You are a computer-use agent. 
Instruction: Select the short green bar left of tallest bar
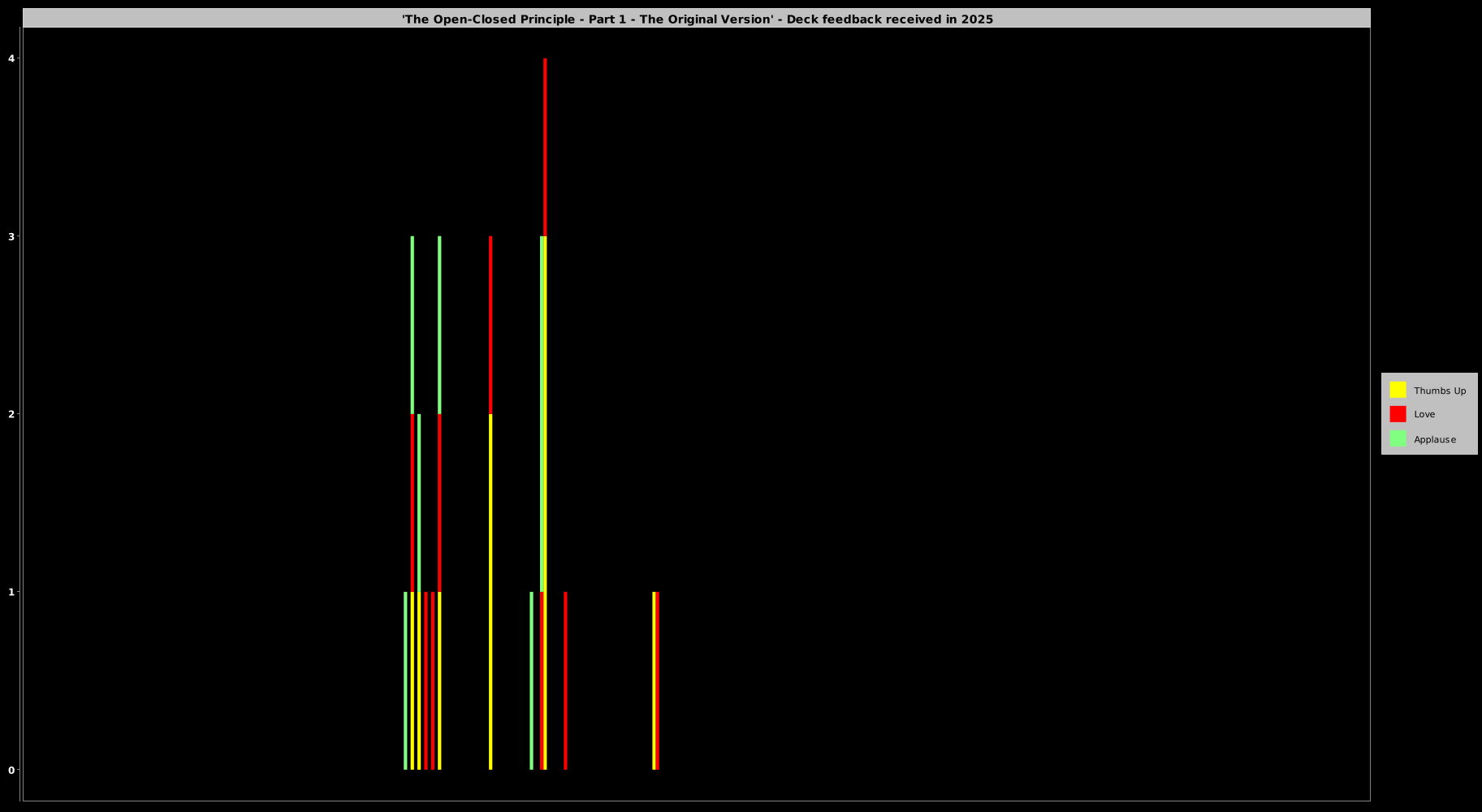point(531,680)
